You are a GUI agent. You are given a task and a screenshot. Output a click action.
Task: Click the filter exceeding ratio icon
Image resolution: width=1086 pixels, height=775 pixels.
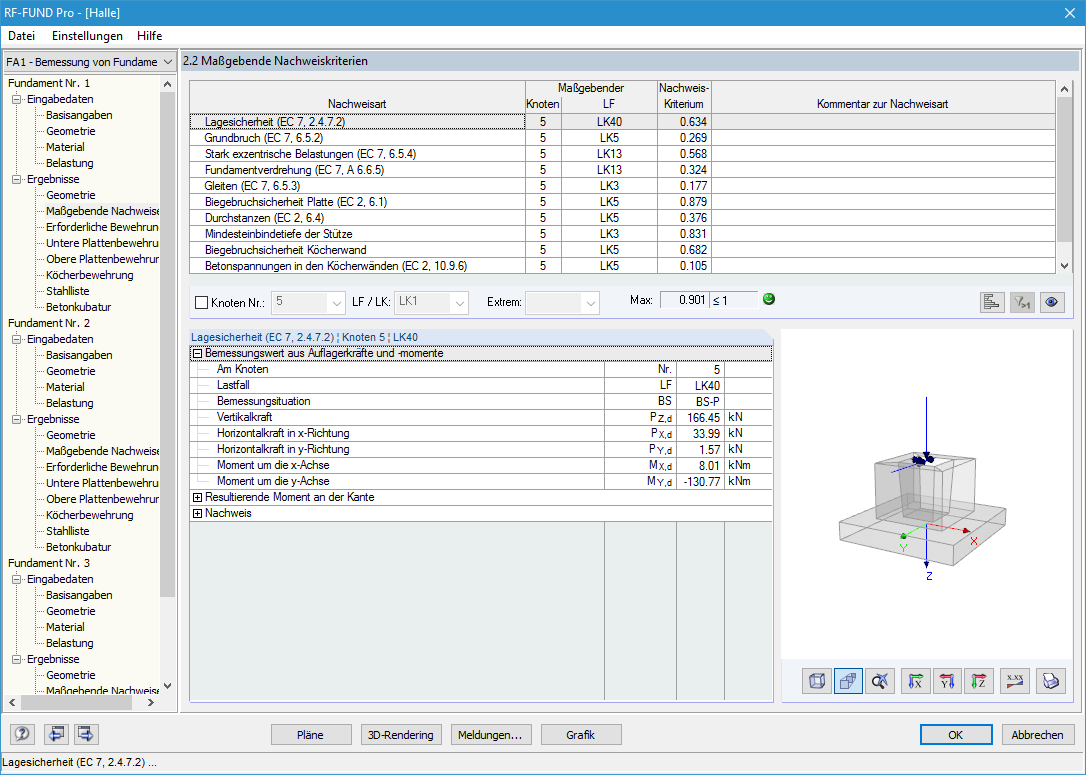[1022, 302]
